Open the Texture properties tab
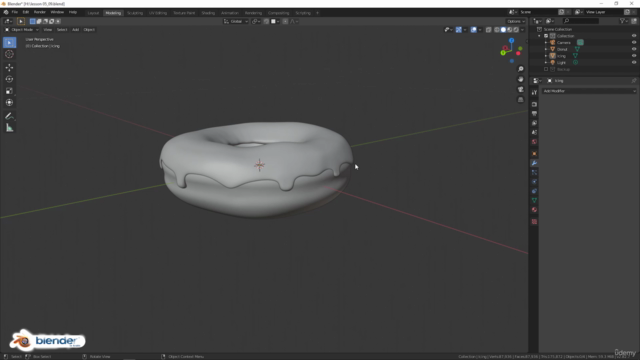The height and width of the screenshot is (360, 640). pyautogui.click(x=534, y=222)
